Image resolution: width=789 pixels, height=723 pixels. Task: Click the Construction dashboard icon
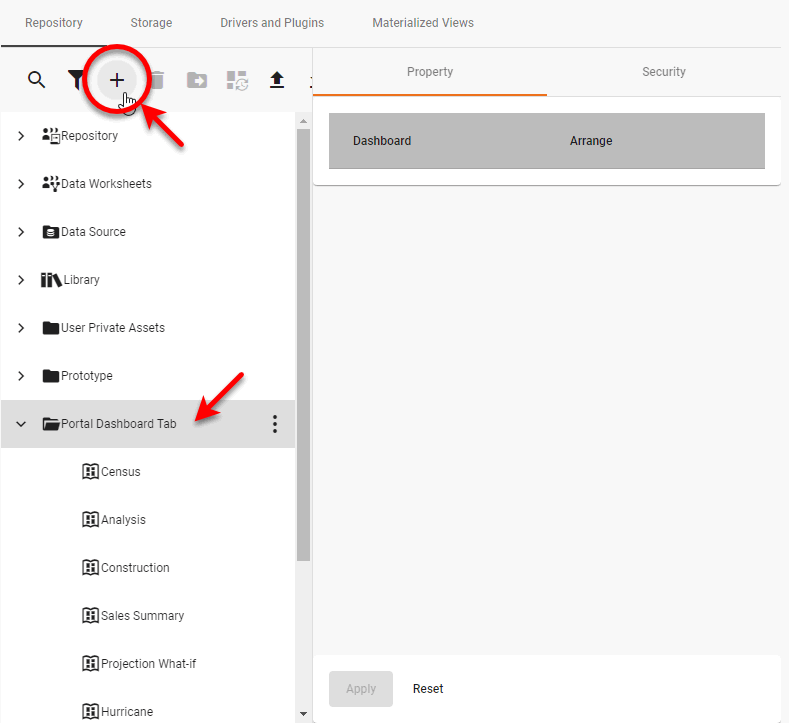click(x=90, y=568)
